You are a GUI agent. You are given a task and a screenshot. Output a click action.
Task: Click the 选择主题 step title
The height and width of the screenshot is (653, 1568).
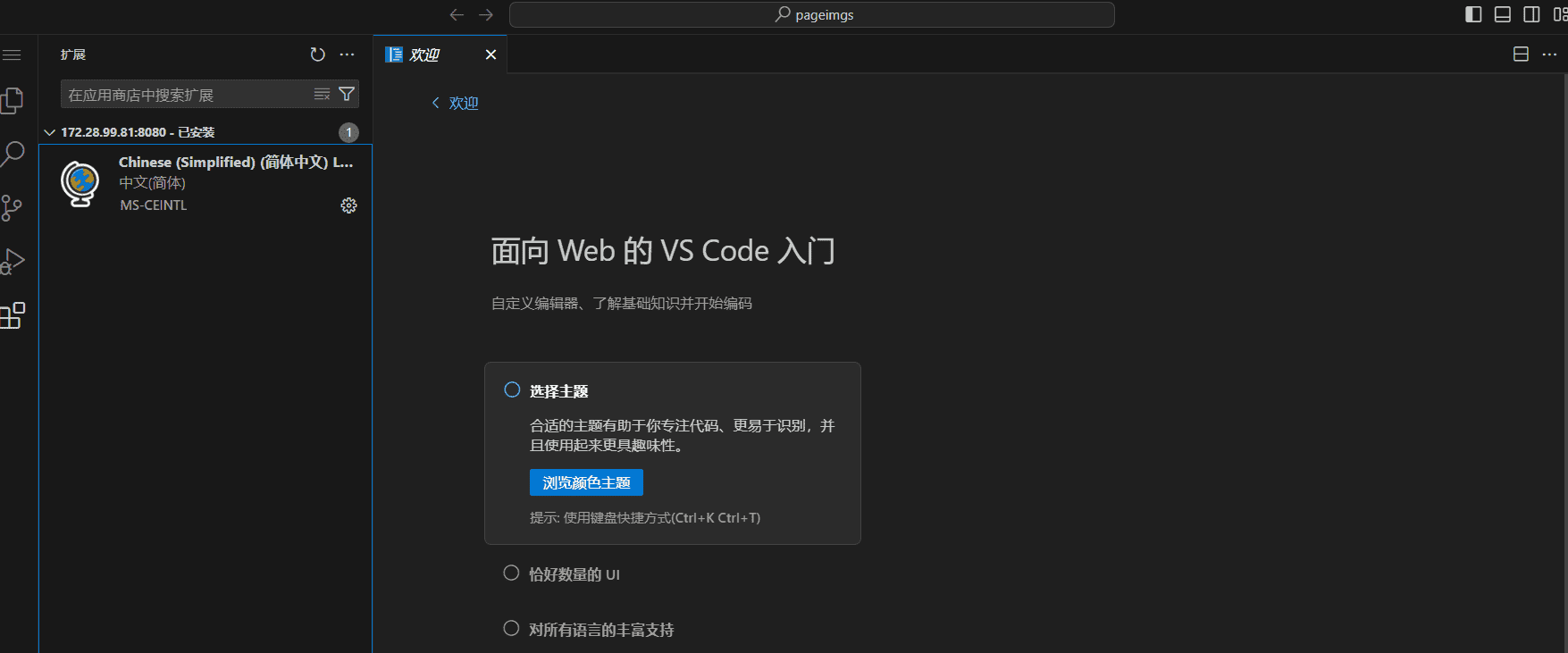tap(558, 391)
